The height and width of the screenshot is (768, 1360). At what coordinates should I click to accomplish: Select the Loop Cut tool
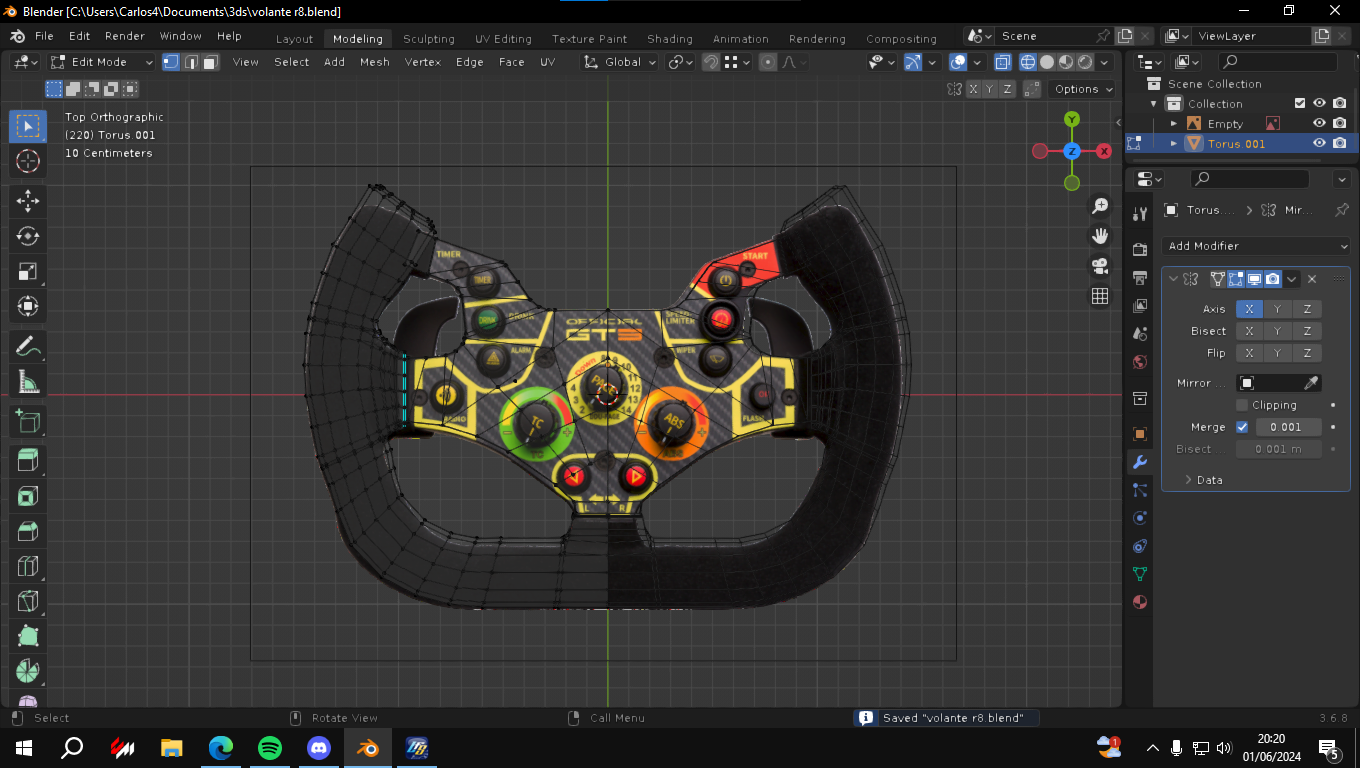28,566
